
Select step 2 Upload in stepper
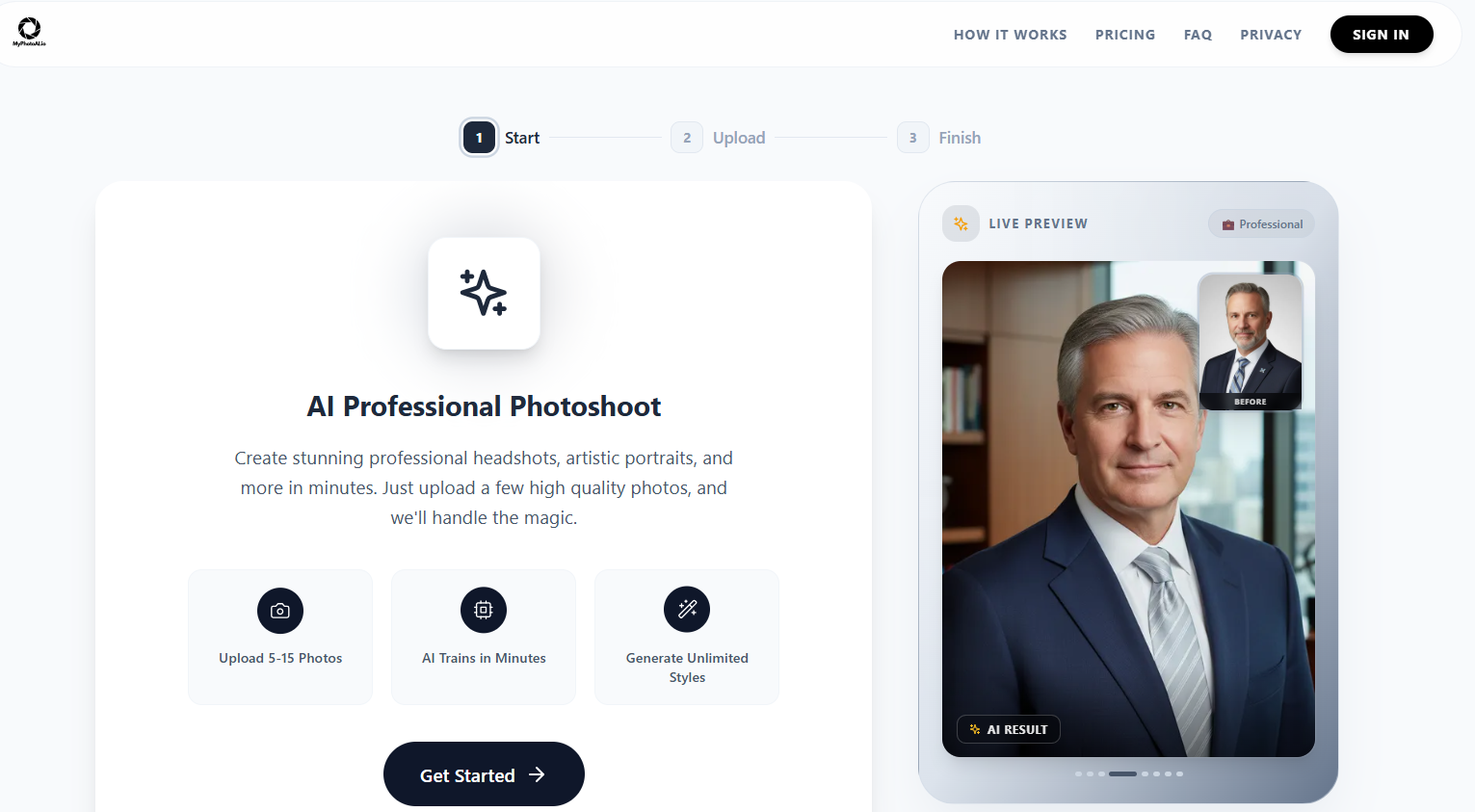pyautogui.click(x=719, y=138)
